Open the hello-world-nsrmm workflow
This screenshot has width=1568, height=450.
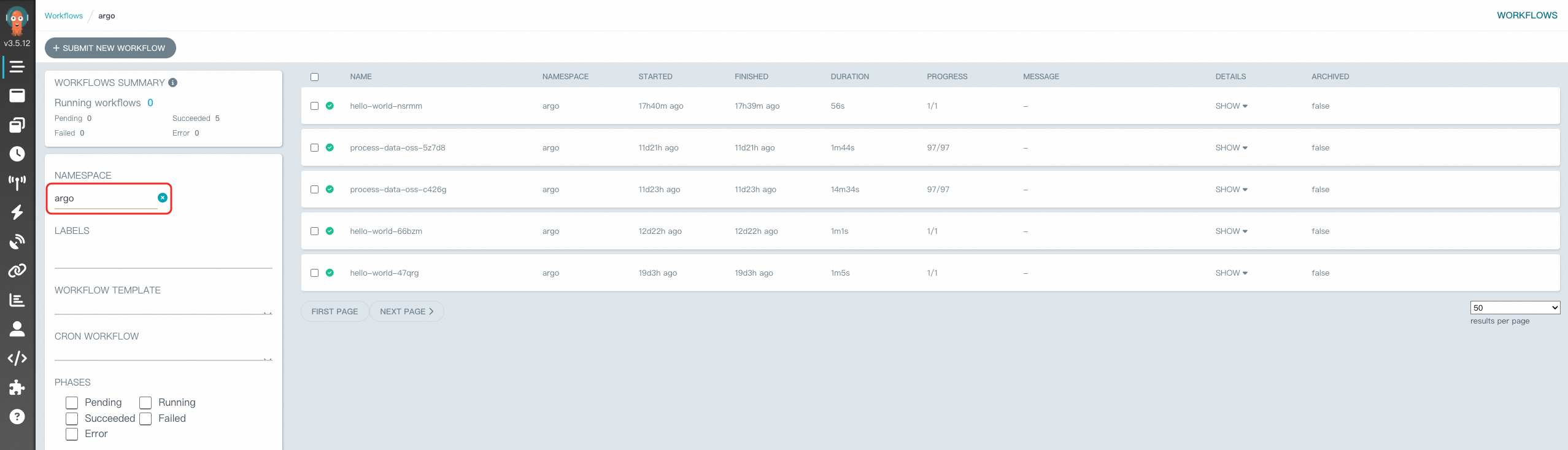pos(386,106)
